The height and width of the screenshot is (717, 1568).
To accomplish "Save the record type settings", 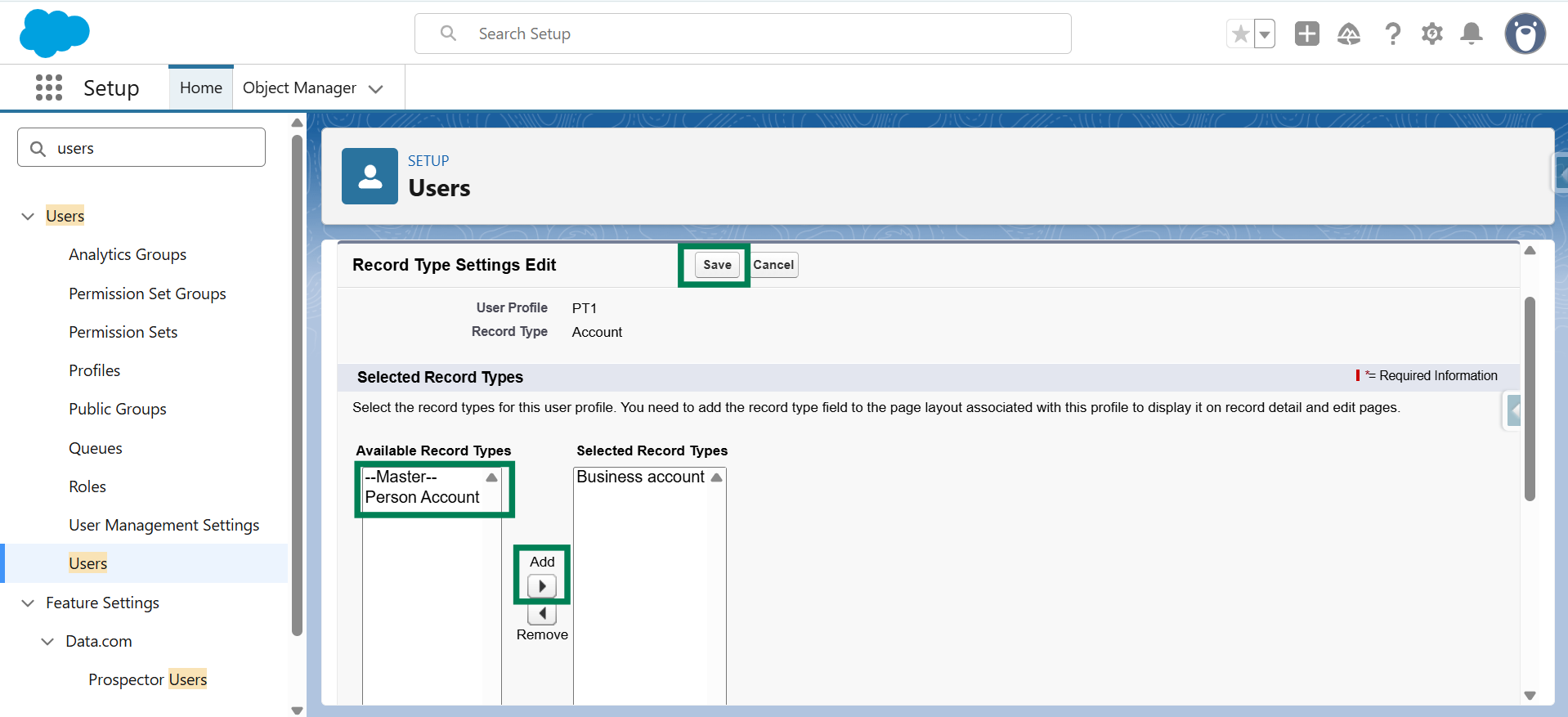I will (717, 265).
